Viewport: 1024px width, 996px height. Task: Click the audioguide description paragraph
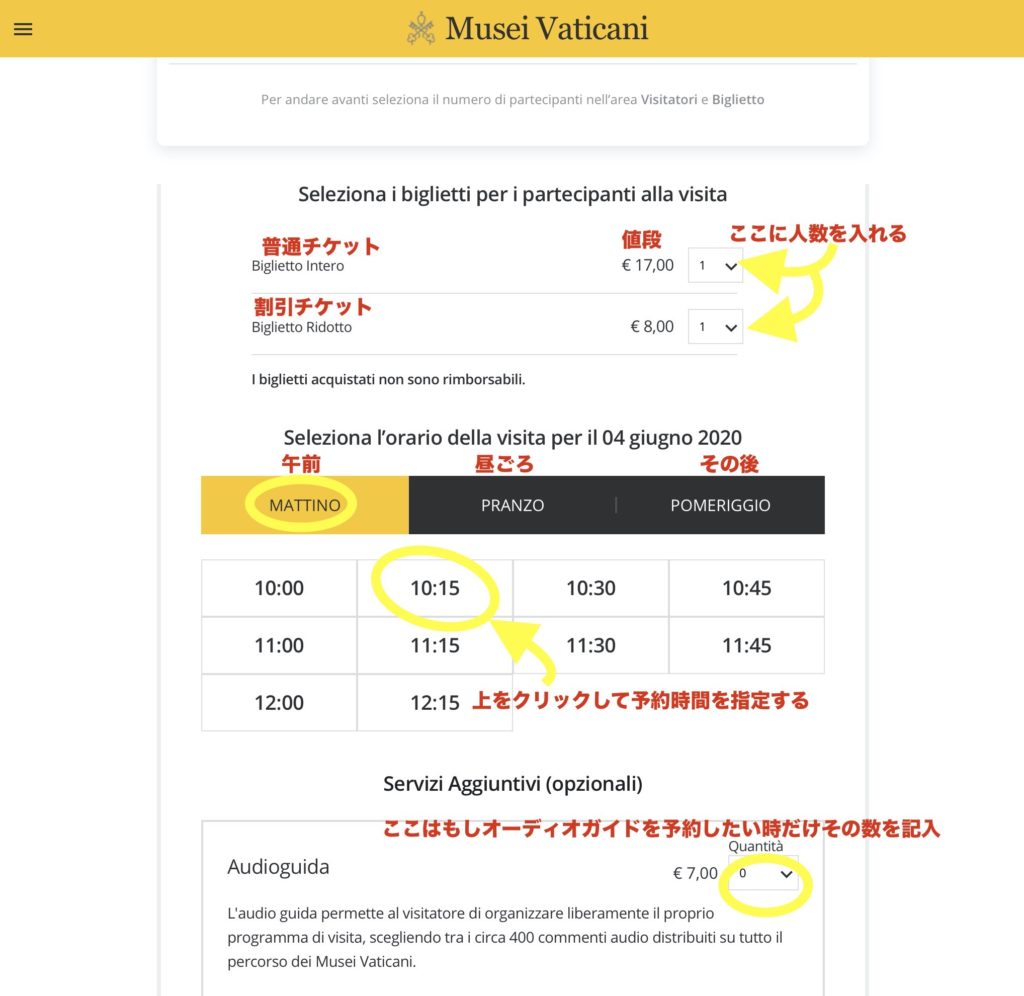[x=505, y=937]
